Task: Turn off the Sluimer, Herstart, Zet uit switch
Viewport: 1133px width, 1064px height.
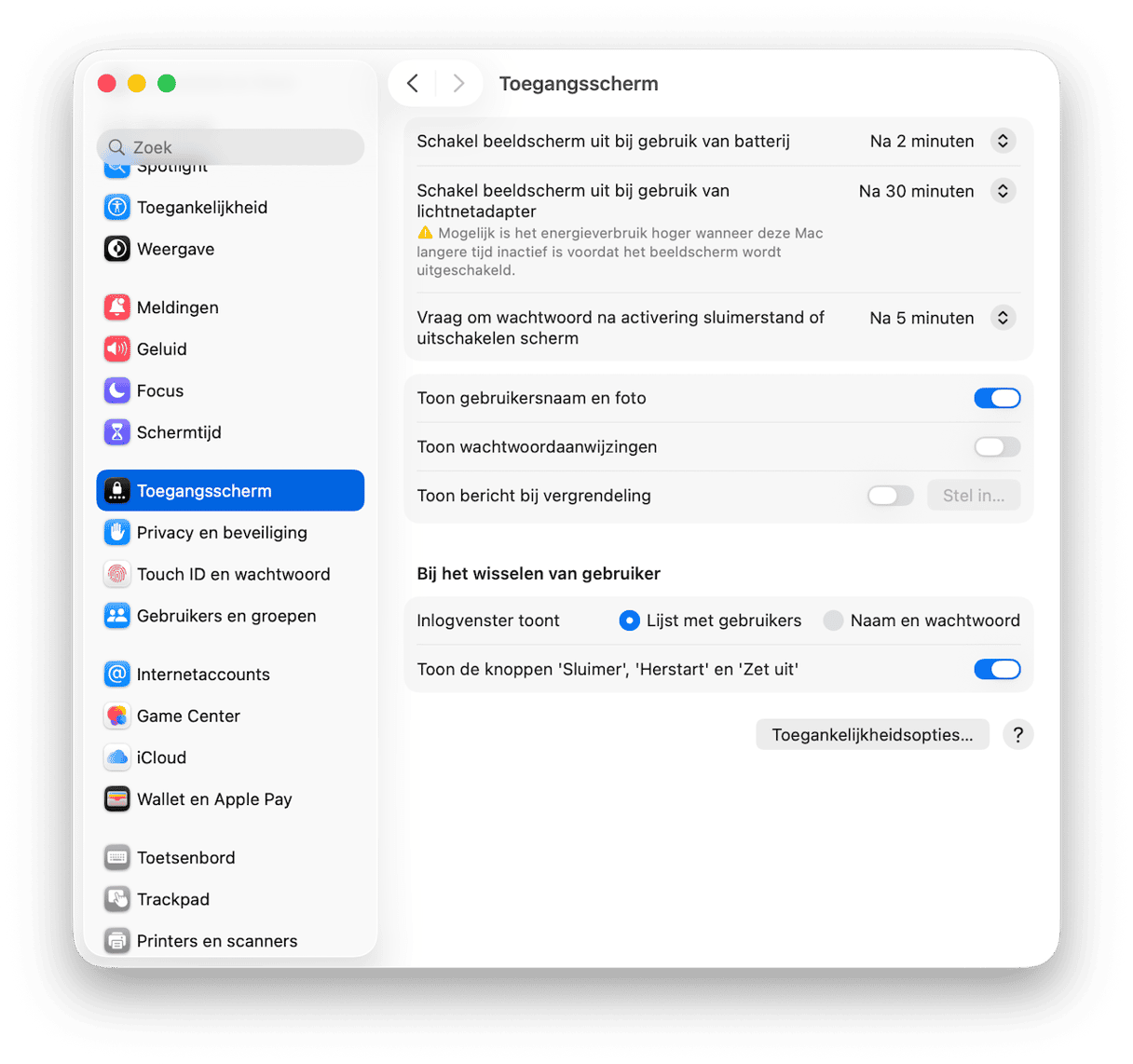Action: 997,670
